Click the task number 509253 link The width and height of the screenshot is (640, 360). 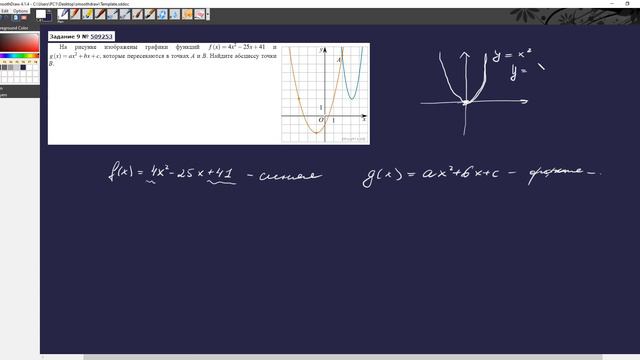coord(101,36)
